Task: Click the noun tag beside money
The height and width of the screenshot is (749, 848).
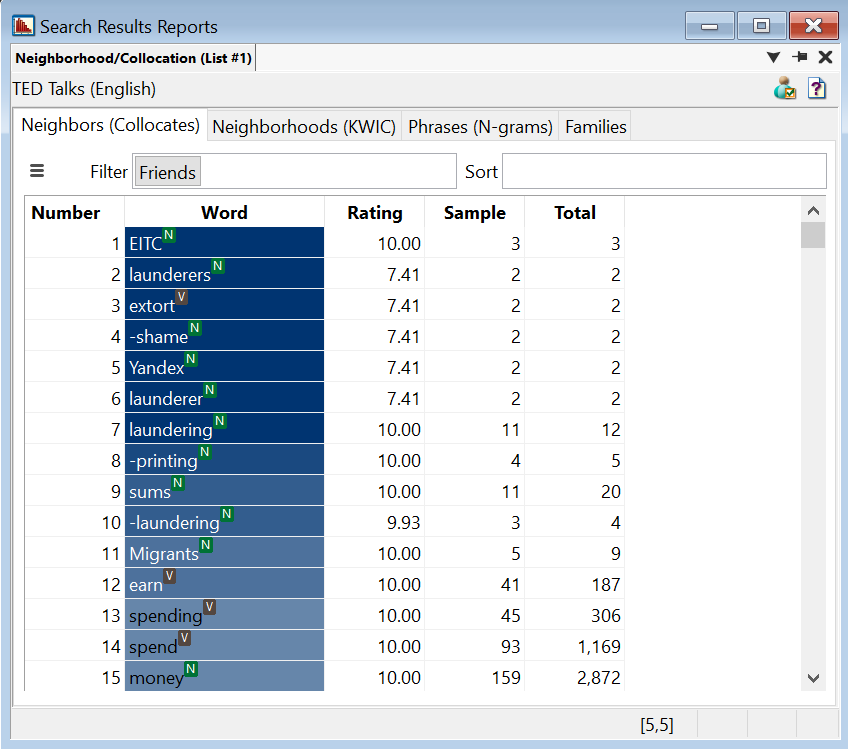Action: (190, 669)
